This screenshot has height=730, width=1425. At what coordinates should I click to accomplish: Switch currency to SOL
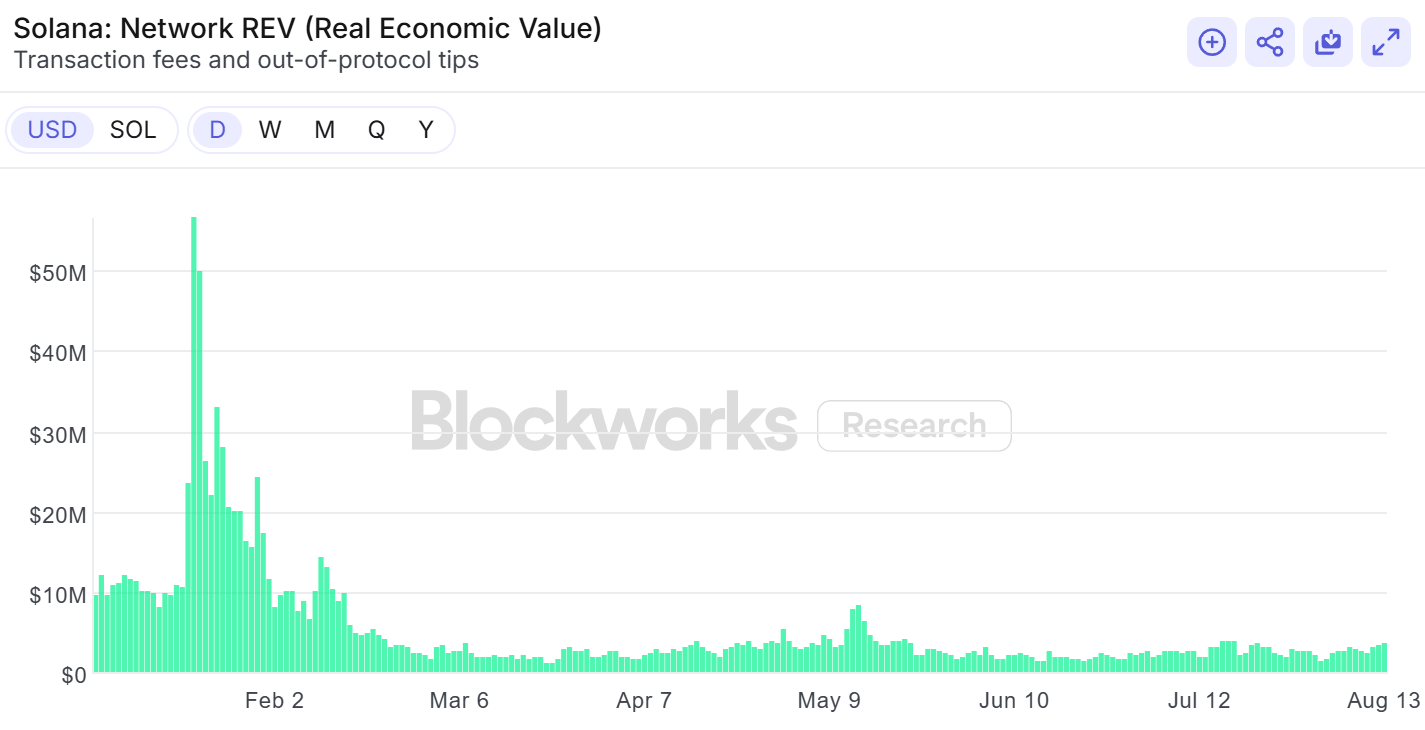pyautogui.click(x=133, y=130)
